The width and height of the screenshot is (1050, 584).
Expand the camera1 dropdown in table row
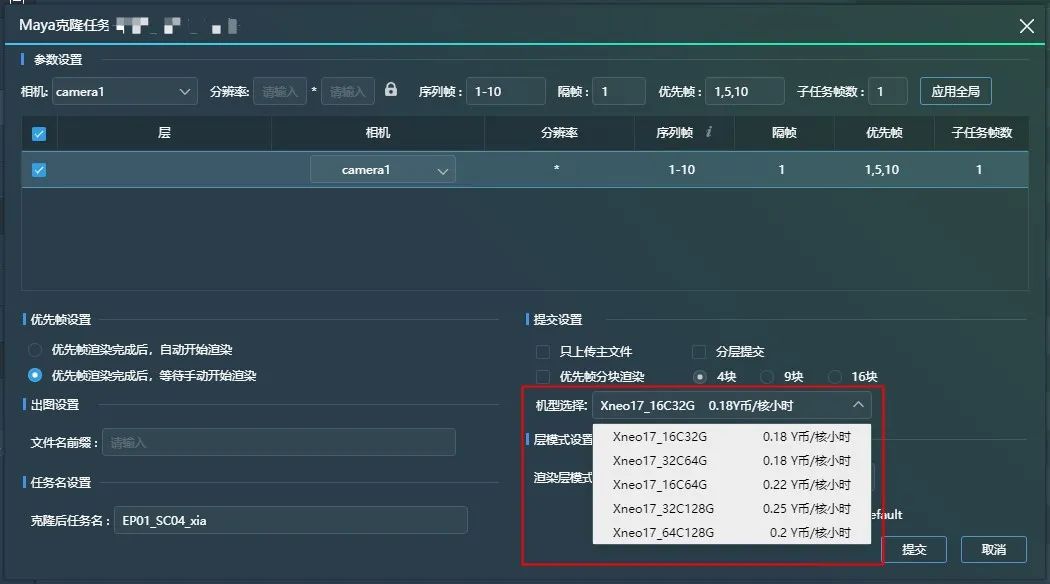coord(382,170)
